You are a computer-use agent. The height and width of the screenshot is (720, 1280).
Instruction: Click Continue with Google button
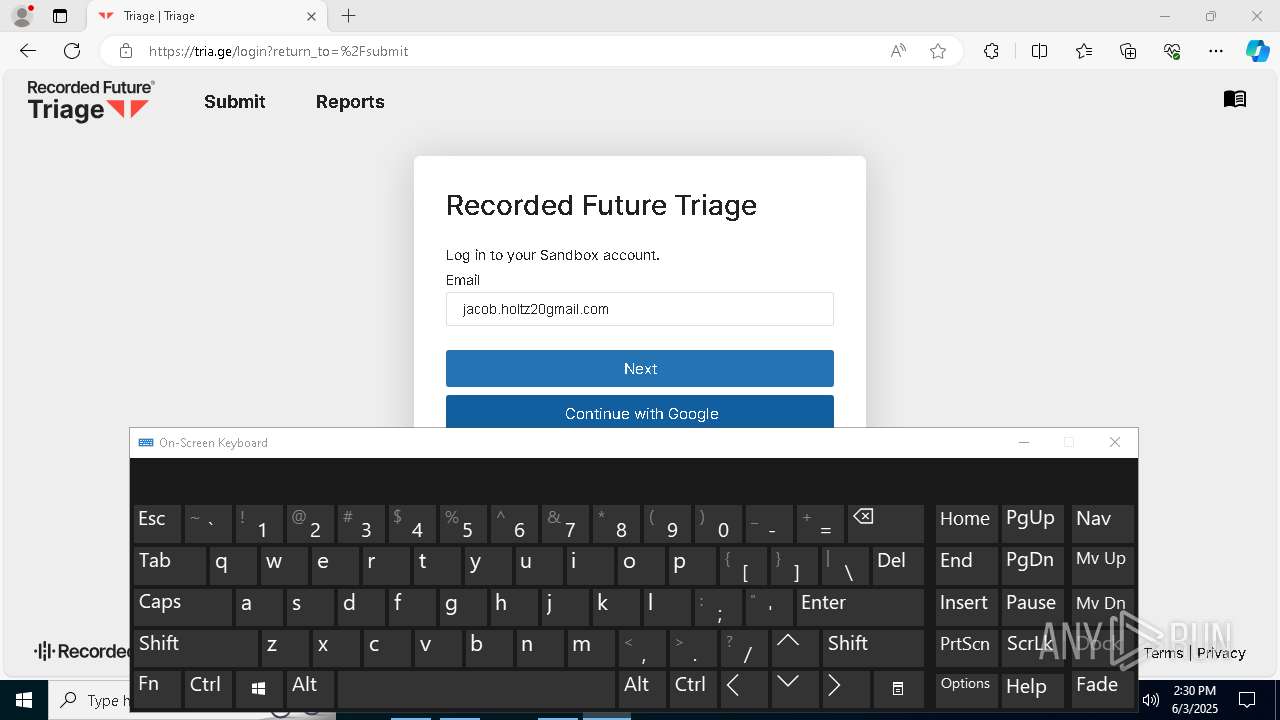pyautogui.click(x=640, y=412)
